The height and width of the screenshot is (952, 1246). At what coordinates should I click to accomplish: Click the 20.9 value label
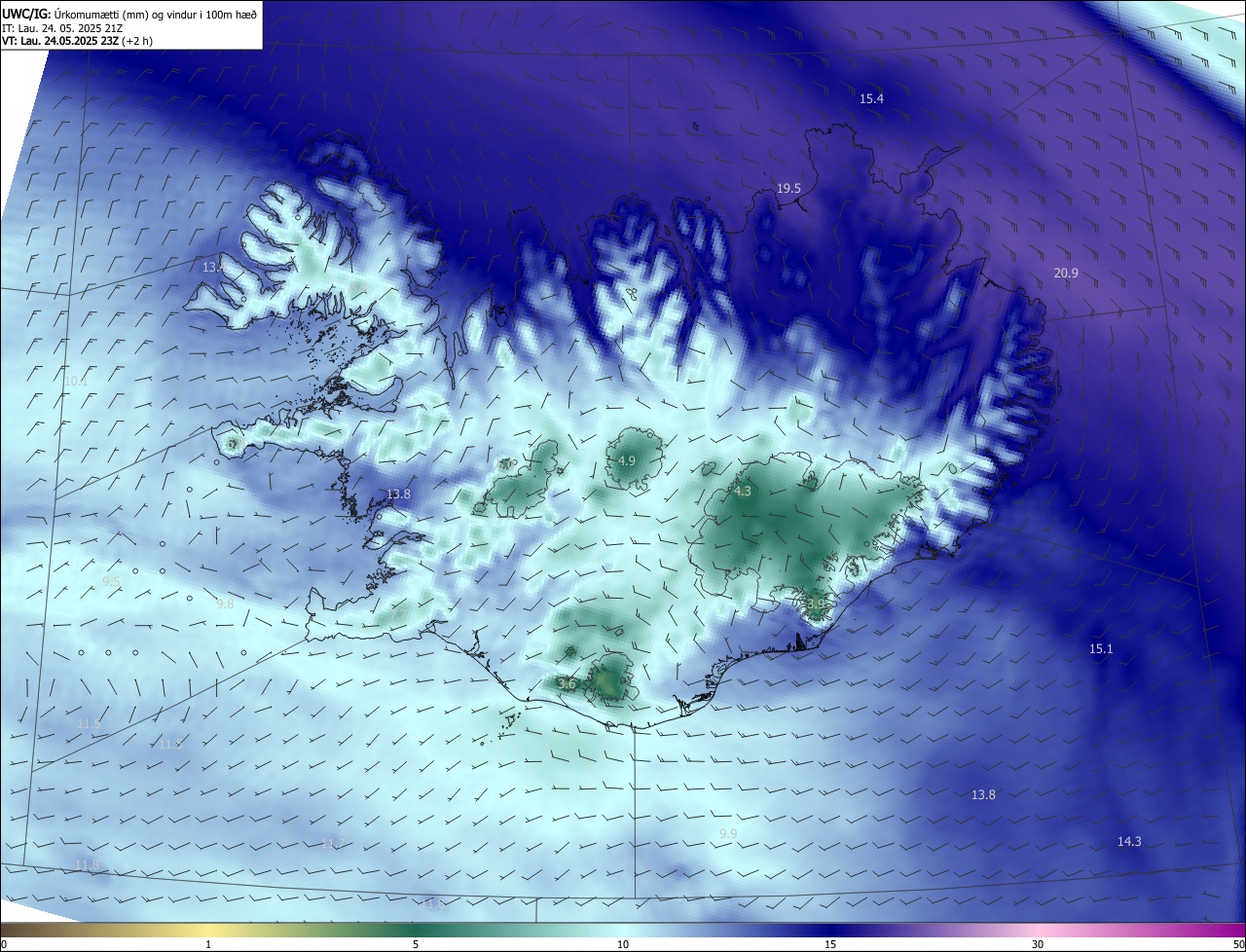pos(1066,273)
